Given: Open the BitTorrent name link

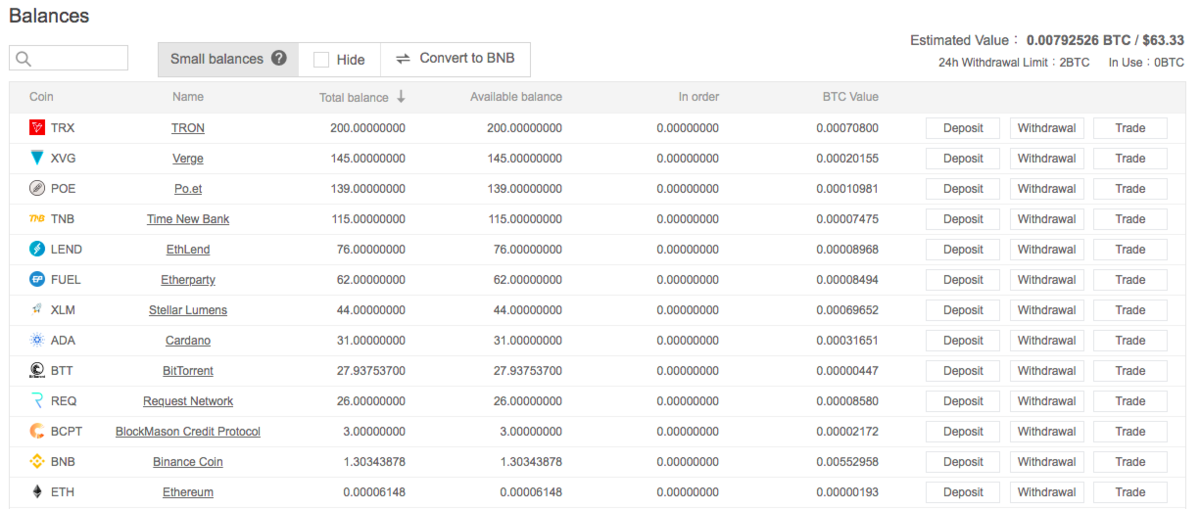Looking at the screenshot, I should pos(188,370).
